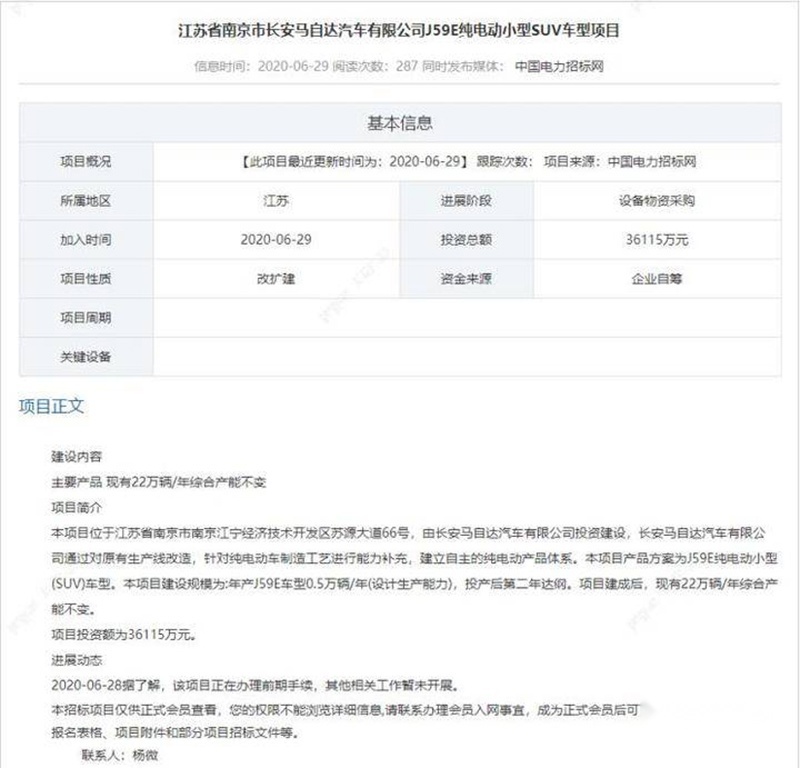
Task: Click the 本招标项目仅供正式会员查看 notice line
Action: [345, 710]
